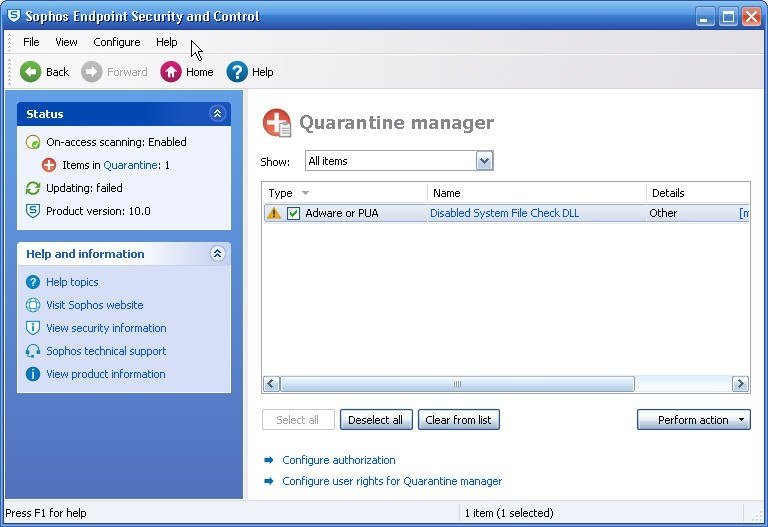Click the scroll right arrow of the list
Image resolution: width=768 pixels, height=527 pixels.
click(740, 383)
